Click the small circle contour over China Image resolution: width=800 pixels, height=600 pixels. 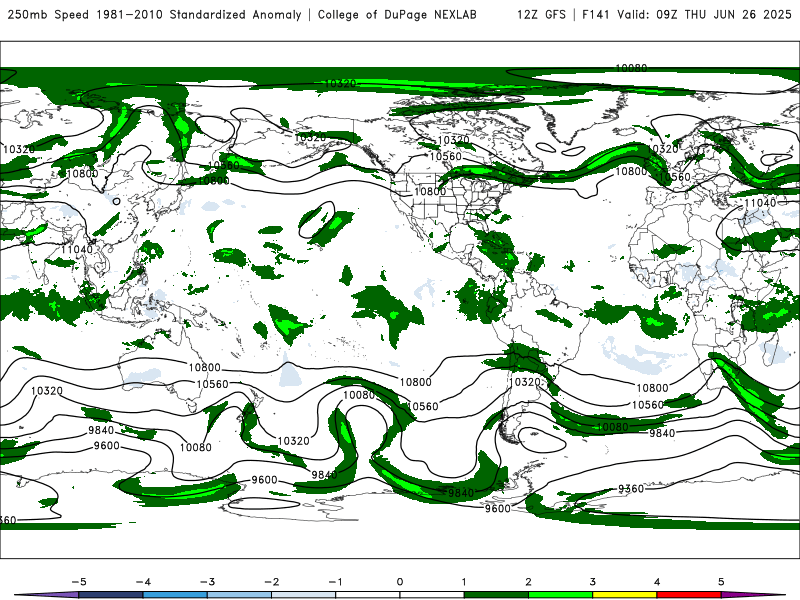coord(116,202)
